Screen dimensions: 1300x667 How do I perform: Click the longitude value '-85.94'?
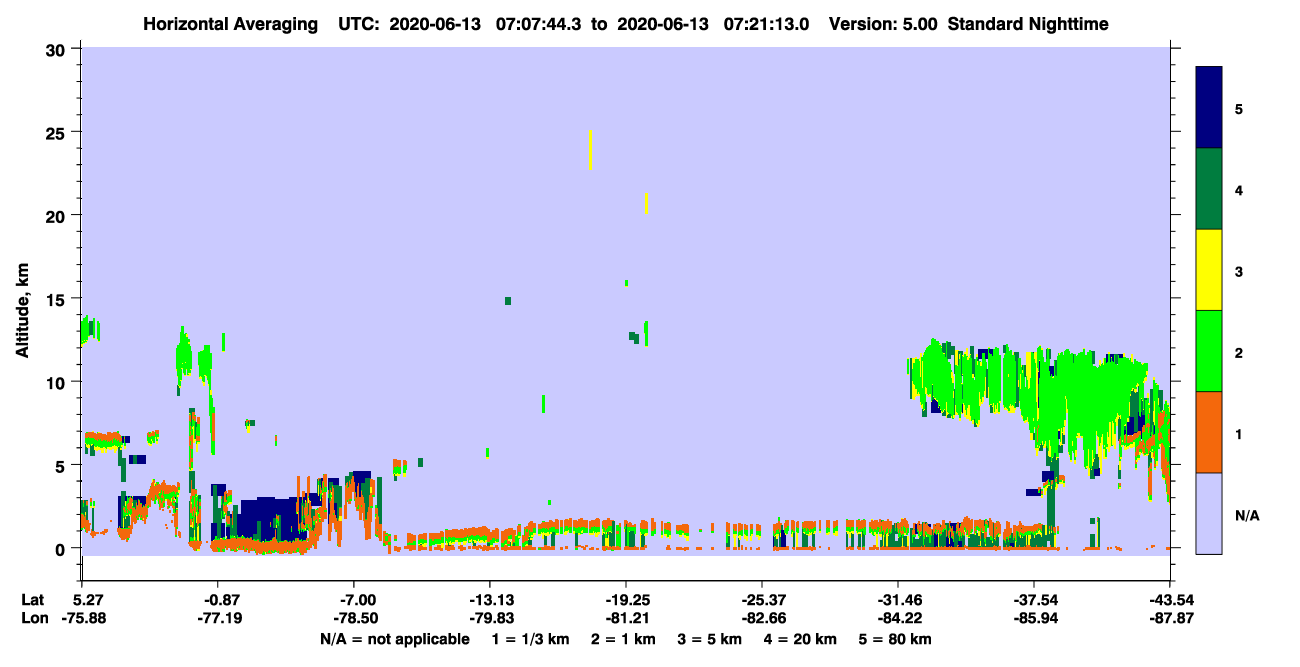1033,619
